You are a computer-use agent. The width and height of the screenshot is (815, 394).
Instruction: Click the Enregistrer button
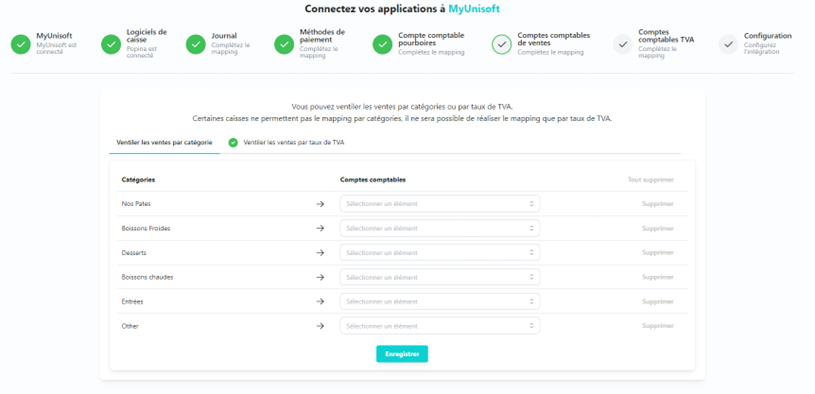click(402, 354)
